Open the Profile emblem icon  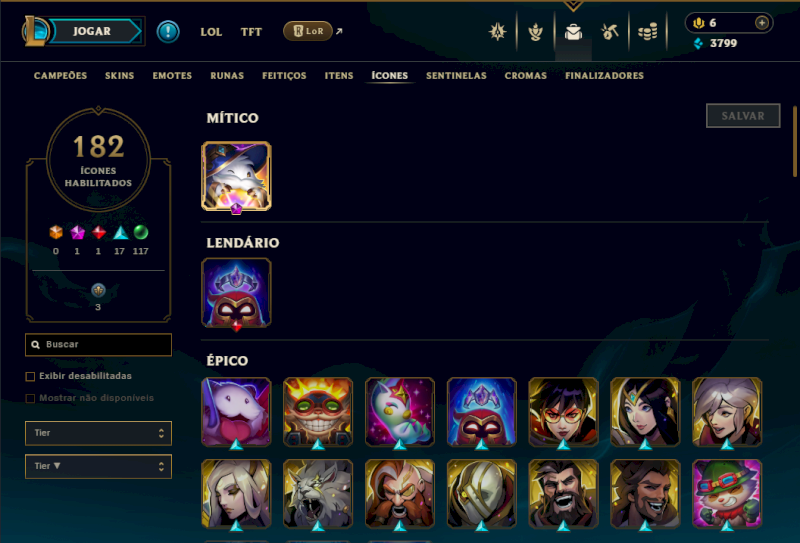(497, 32)
